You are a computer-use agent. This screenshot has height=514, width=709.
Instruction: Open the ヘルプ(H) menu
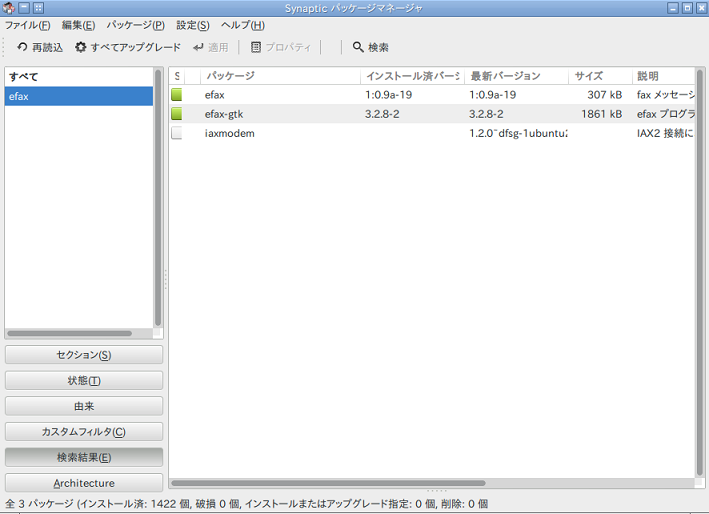click(243, 25)
